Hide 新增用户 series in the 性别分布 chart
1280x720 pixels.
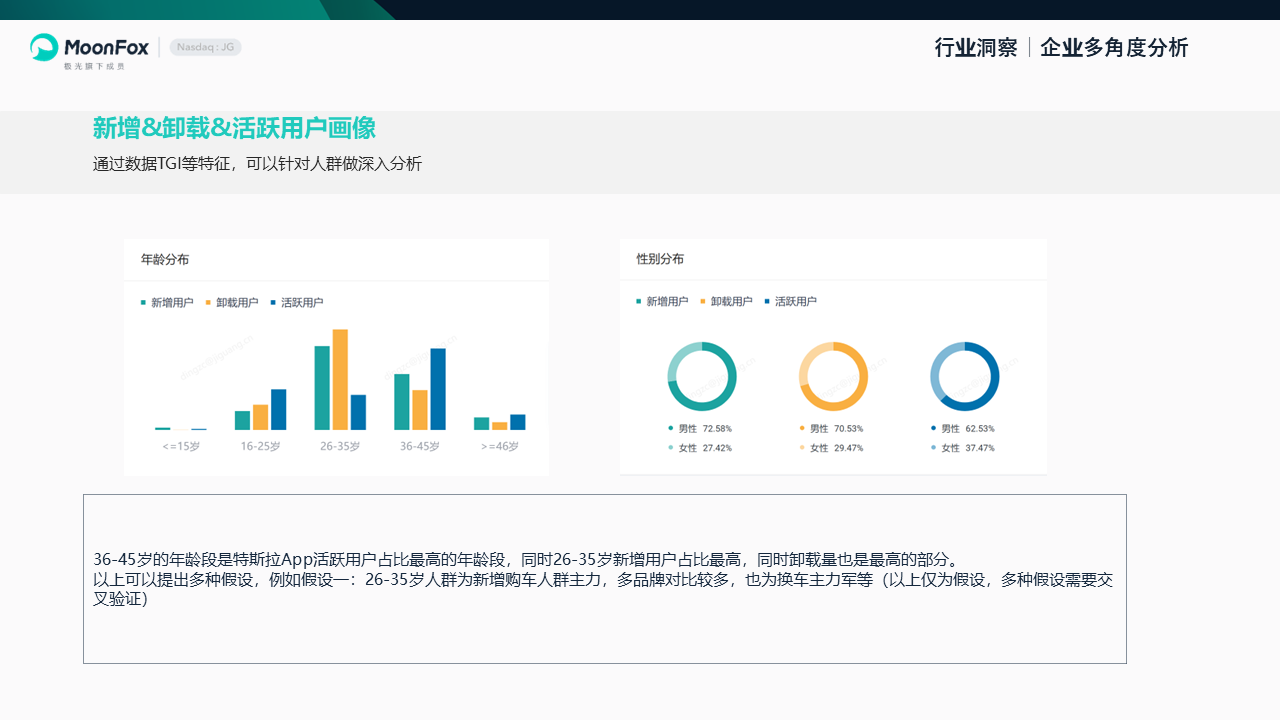coord(662,301)
